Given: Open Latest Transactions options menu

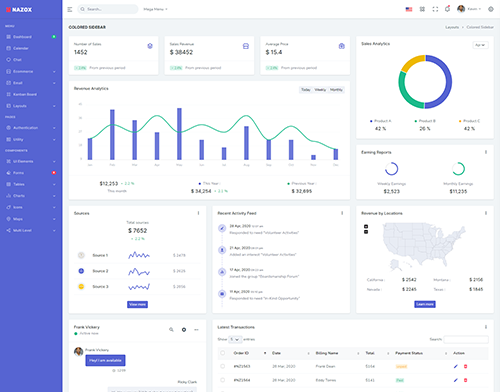Looking at the screenshot, I should point(486,327).
